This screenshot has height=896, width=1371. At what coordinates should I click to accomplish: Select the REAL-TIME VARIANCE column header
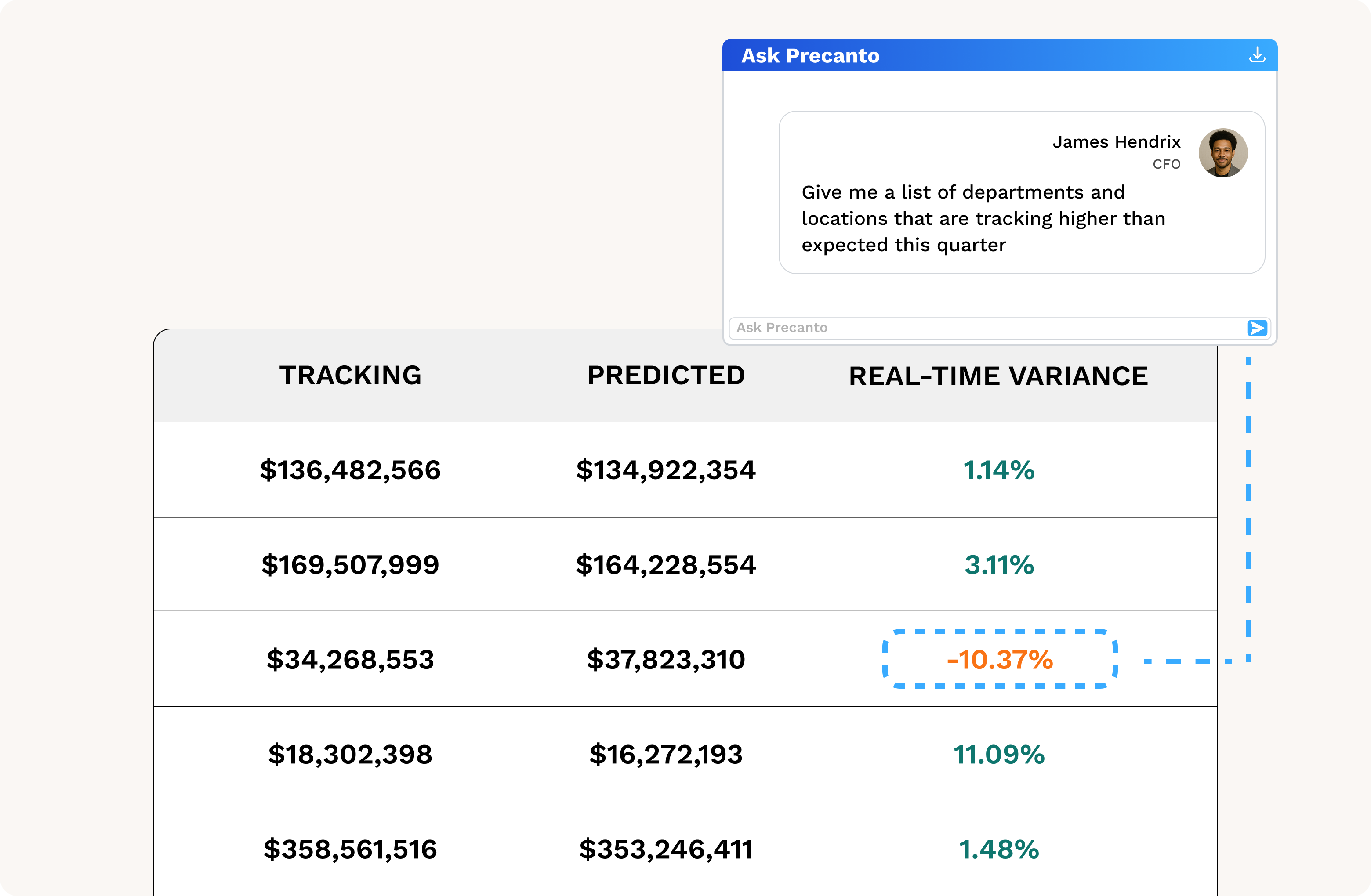coord(998,376)
